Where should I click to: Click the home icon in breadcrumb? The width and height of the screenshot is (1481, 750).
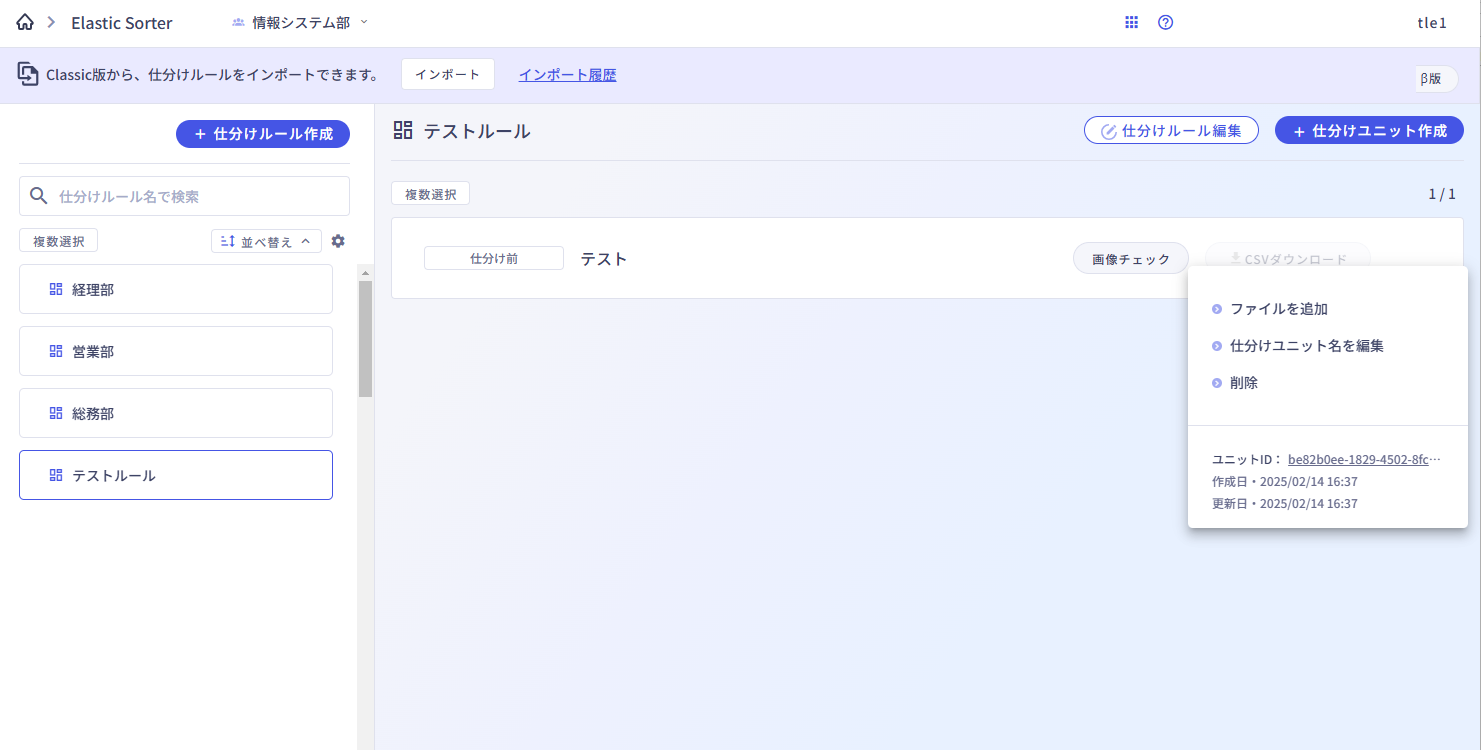click(x=25, y=22)
